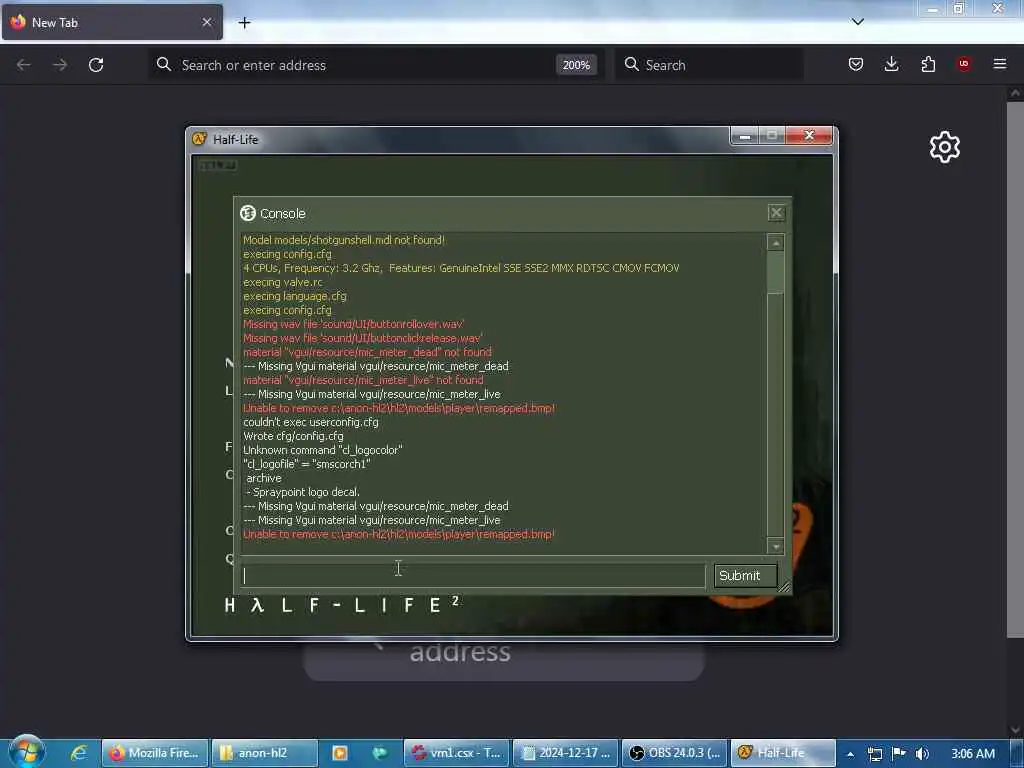Viewport: 1024px width, 768px height.
Task: Click the console scrollbar up arrow
Action: (x=775, y=243)
